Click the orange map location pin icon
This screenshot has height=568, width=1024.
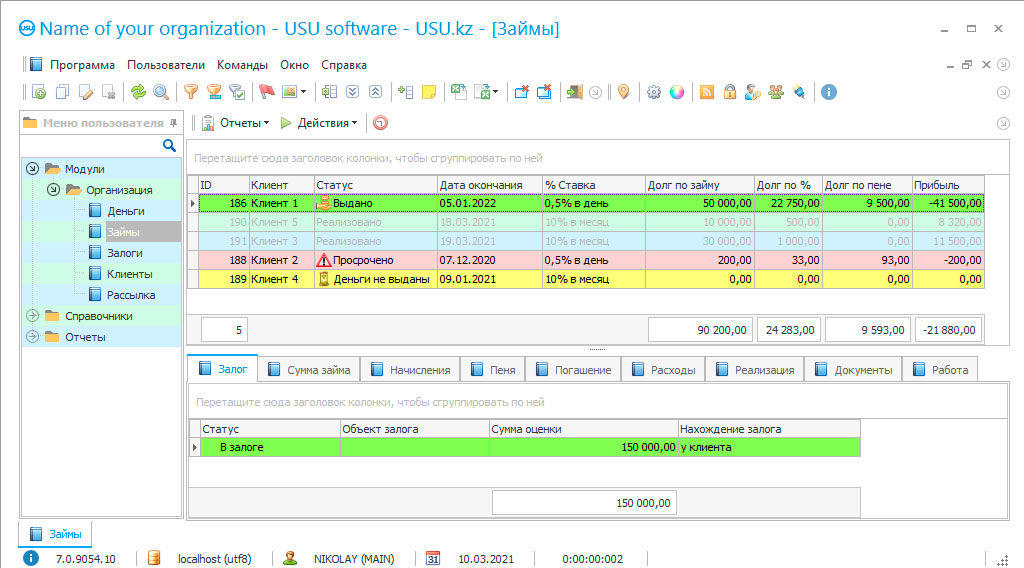pos(624,92)
